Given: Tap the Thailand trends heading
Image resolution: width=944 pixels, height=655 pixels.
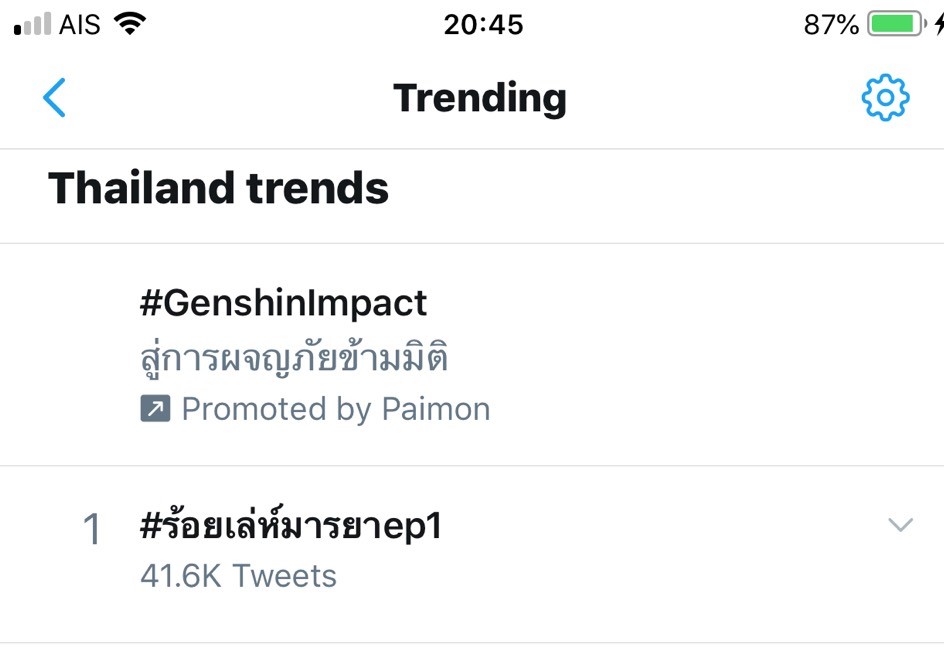Looking at the screenshot, I should coord(218,187).
